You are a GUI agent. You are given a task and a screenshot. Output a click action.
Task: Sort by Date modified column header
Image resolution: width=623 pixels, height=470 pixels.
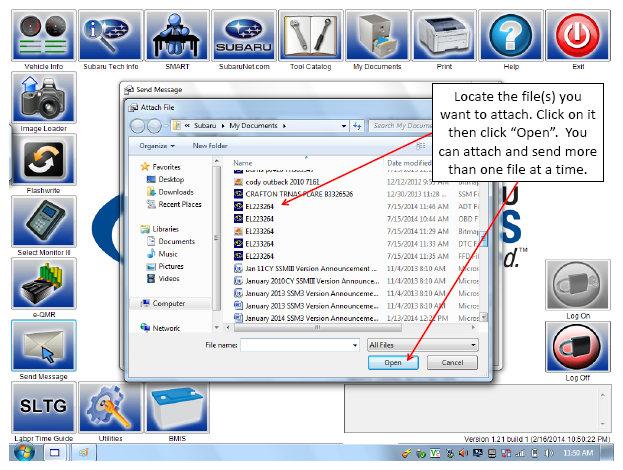click(409, 163)
